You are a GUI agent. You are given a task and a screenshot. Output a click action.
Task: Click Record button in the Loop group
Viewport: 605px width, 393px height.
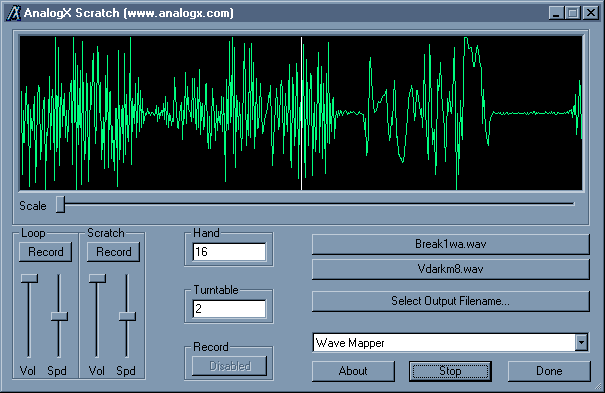tap(46, 252)
